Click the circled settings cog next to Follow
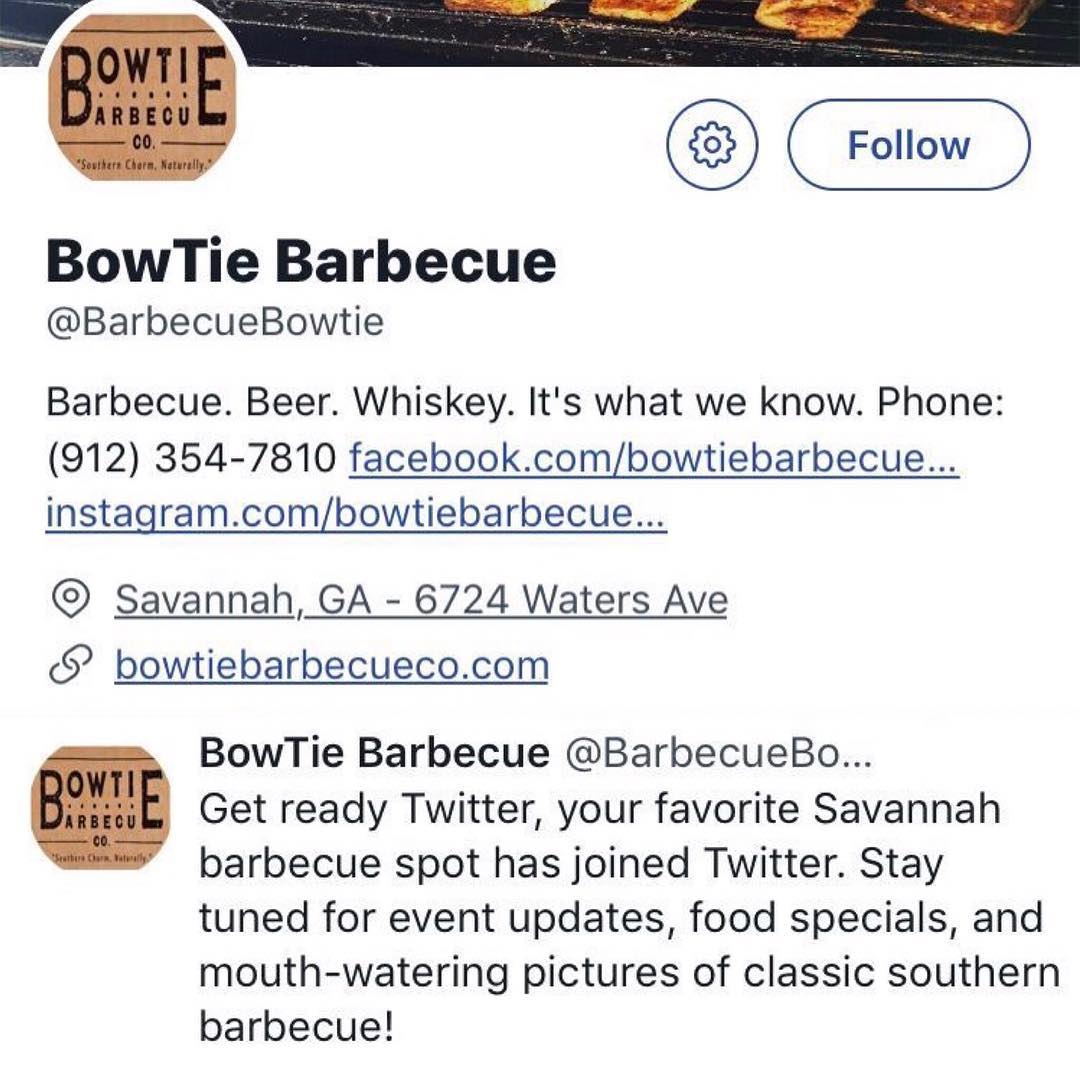This screenshot has width=1080, height=1080. 713,144
